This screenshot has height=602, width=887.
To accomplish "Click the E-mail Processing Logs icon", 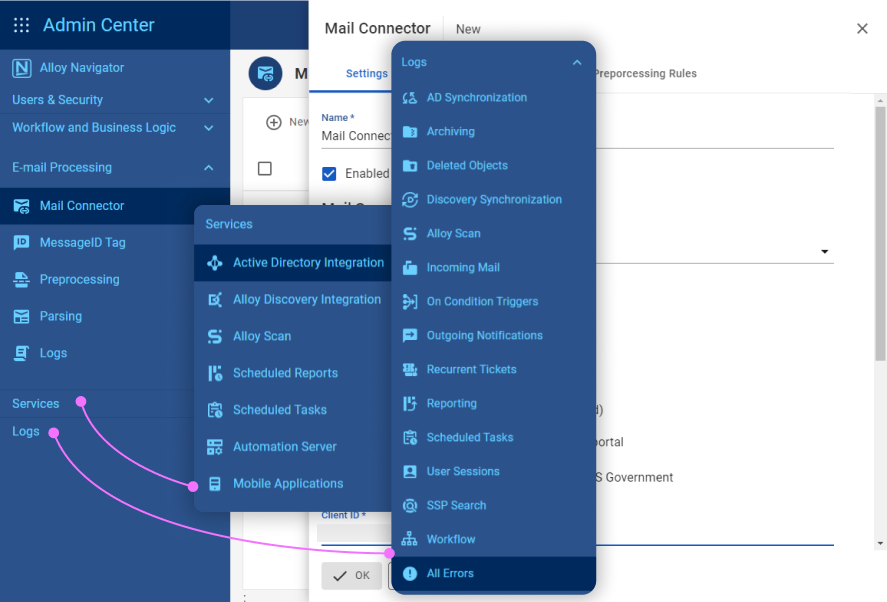I will pyautogui.click(x=21, y=353).
